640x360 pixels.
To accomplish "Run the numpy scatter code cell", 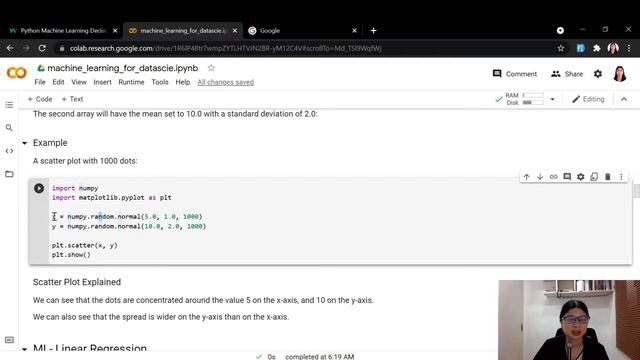I will click(x=39, y=188).
